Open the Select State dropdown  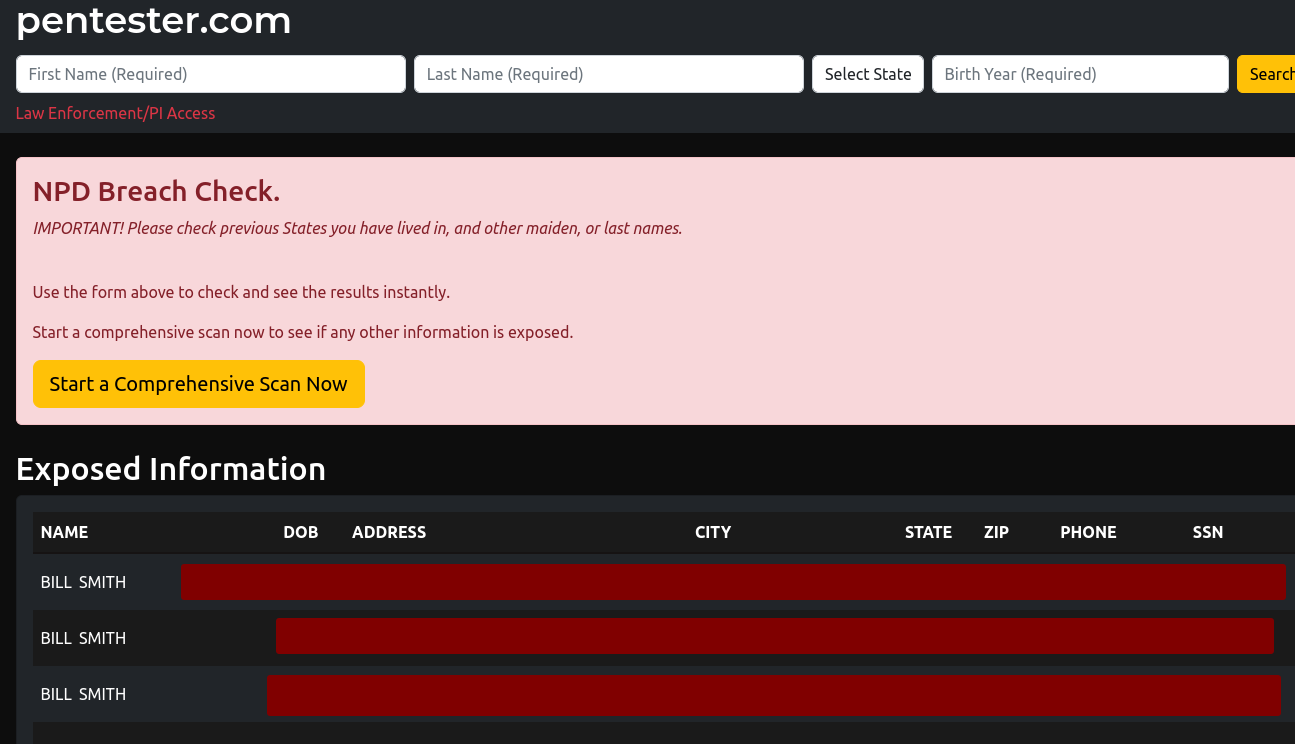(868, 74)
